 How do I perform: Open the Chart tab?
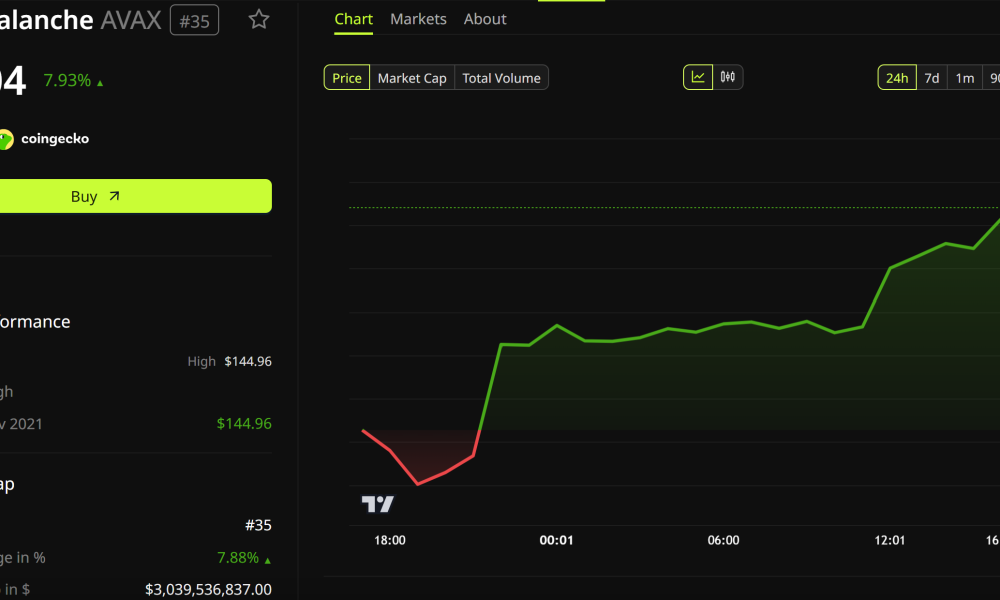coord(353,19)
